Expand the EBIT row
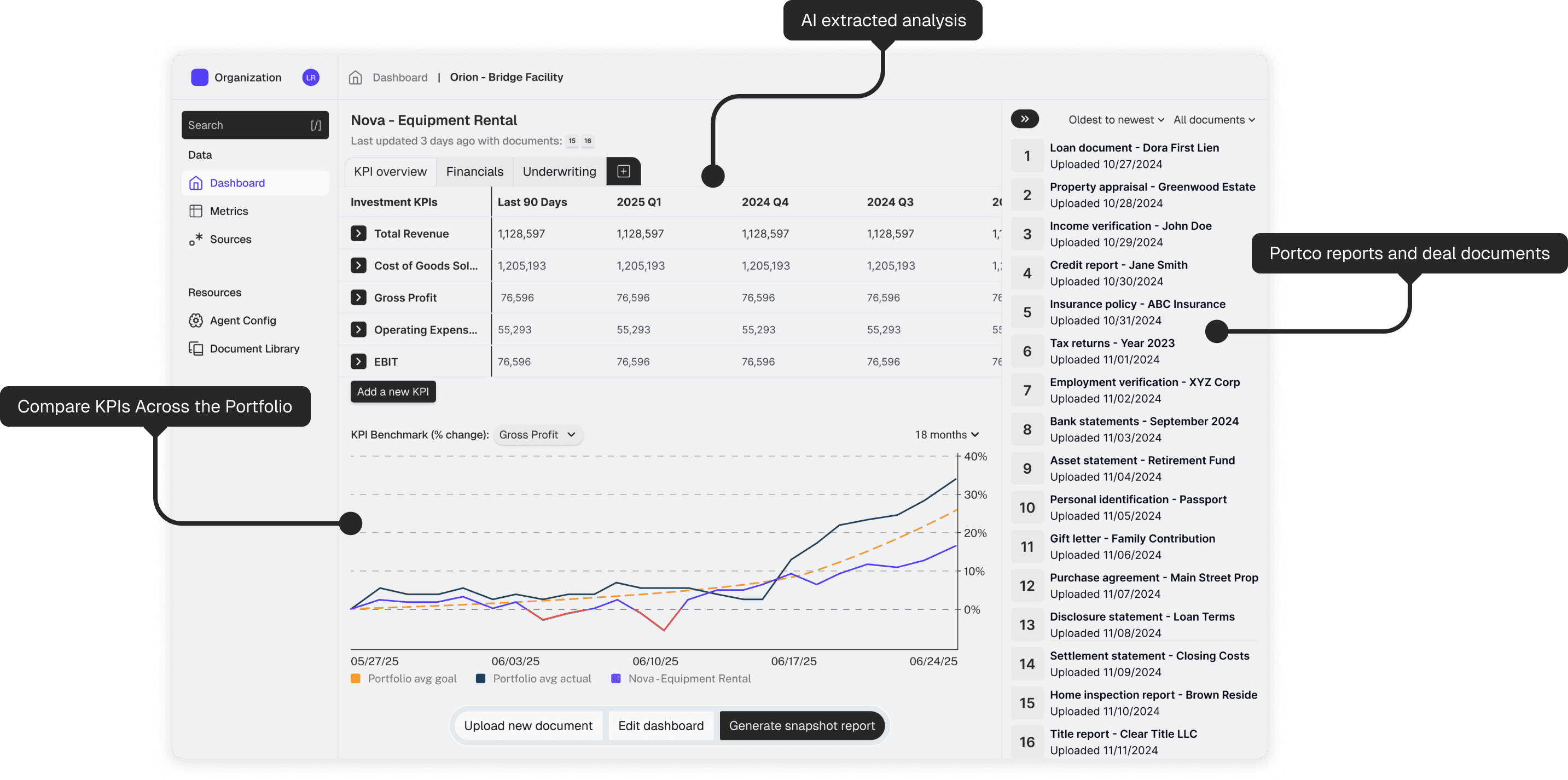The height and width of the screenshot is (780, 1568). pyautogui.click(x=358, y=362)
